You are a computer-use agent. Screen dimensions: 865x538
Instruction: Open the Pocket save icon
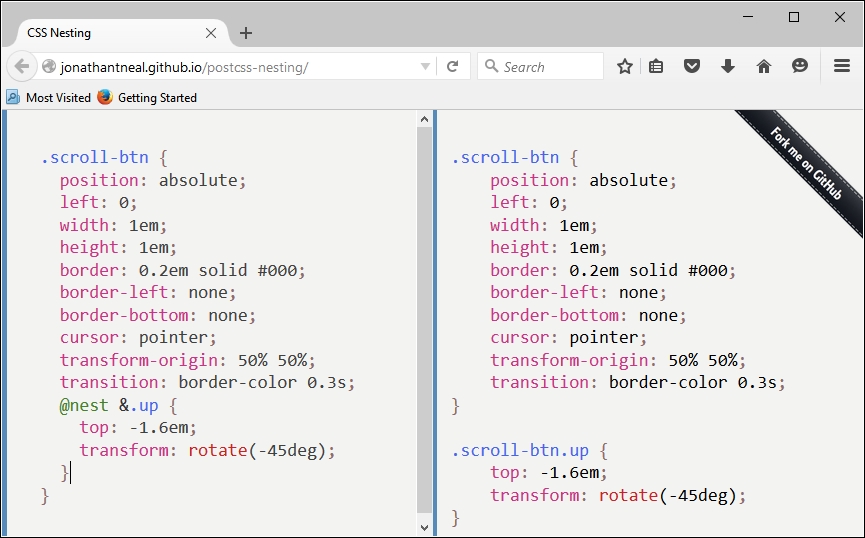pyautogui.click(x=691, y=66)
